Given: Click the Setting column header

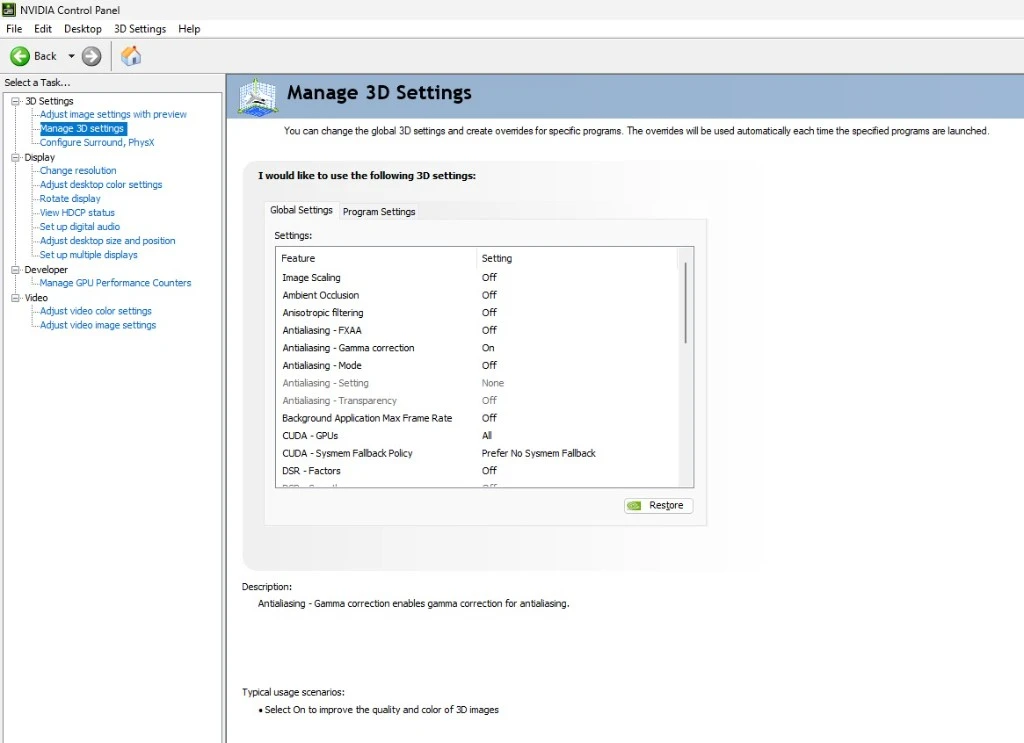Looking at the screenshot, I should click(x=578, y=259).
